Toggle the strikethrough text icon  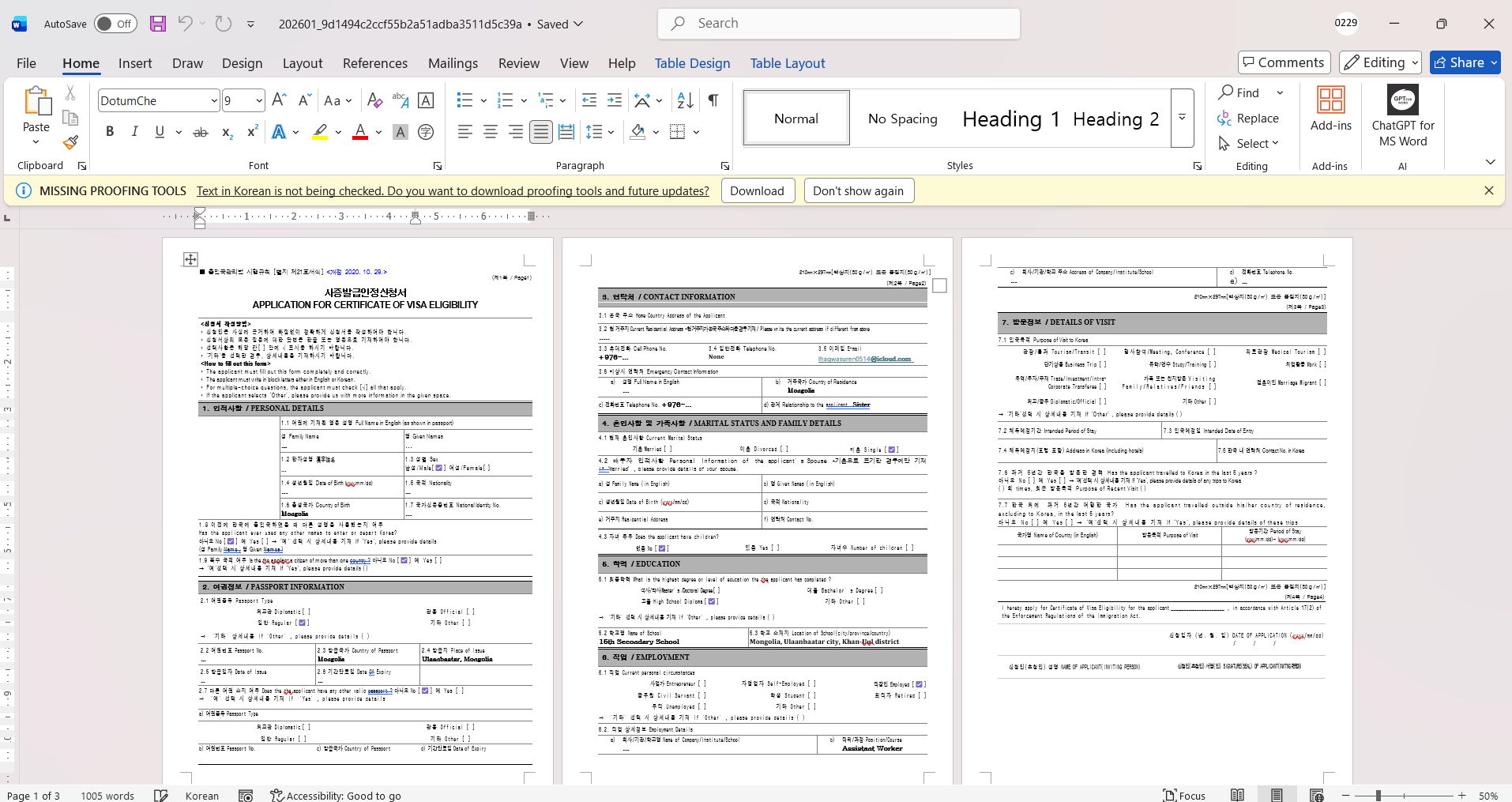[x=201, y=132]
